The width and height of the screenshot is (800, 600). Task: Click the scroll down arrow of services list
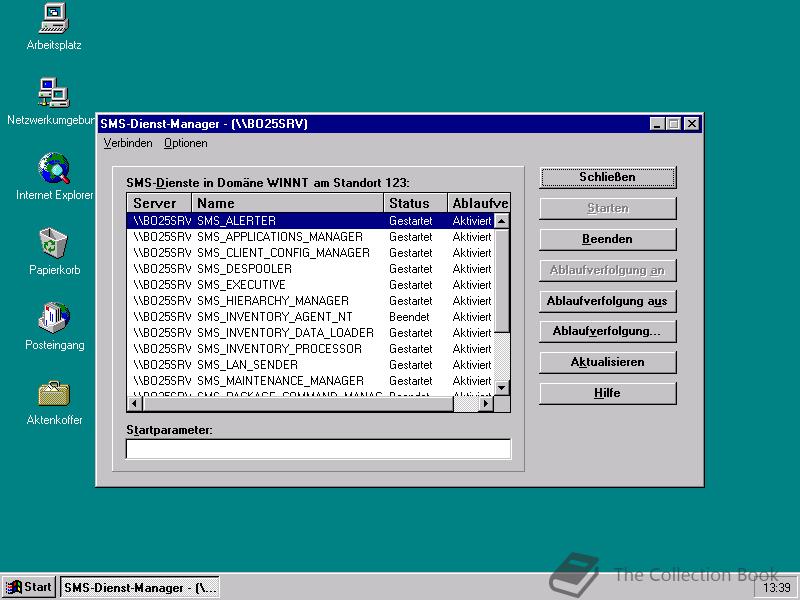502,388
